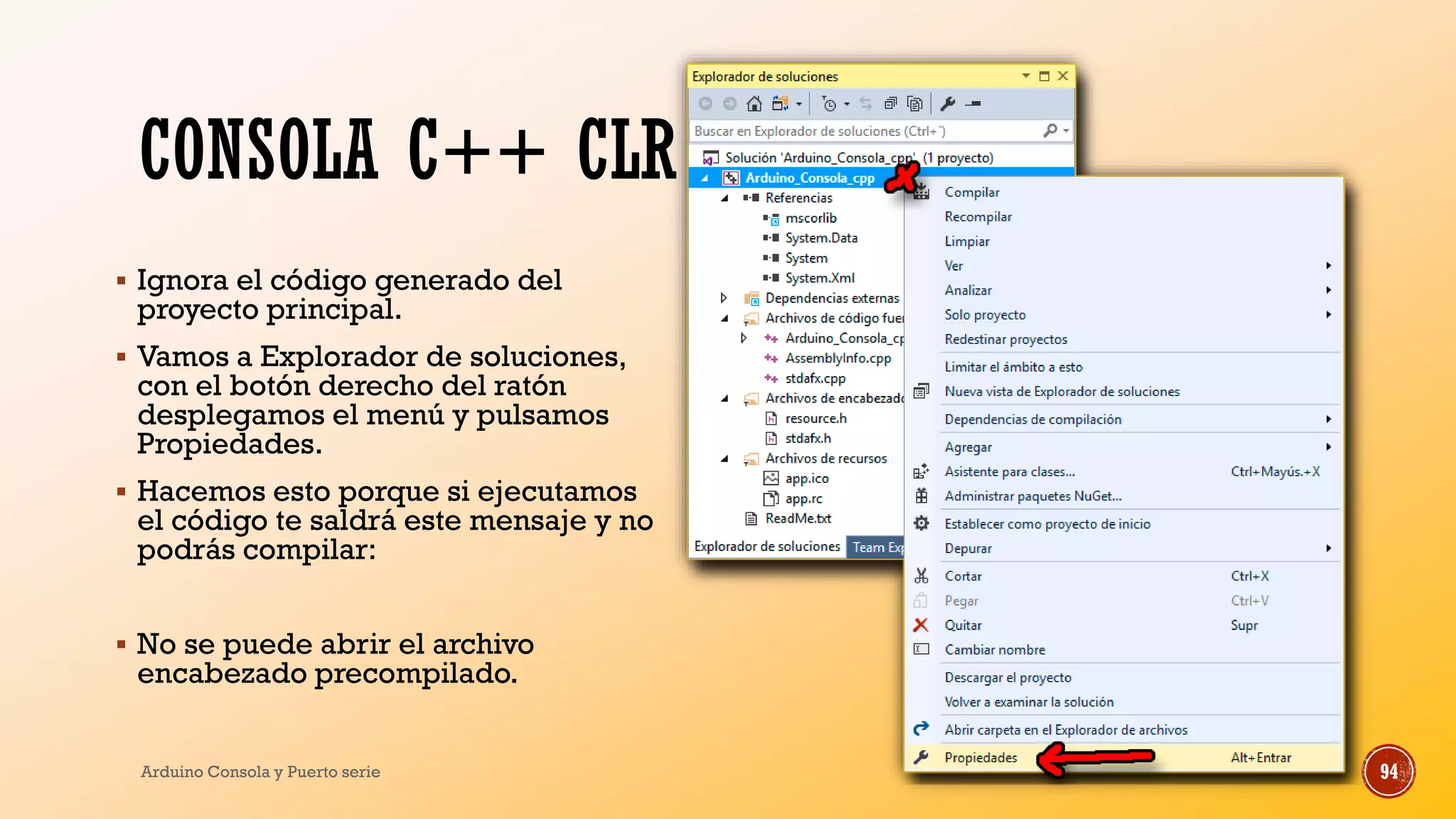The width and height of the screenshot is (1456, 819).
Task: Click the wrench icon next to Propiedades
Action: 921,757
